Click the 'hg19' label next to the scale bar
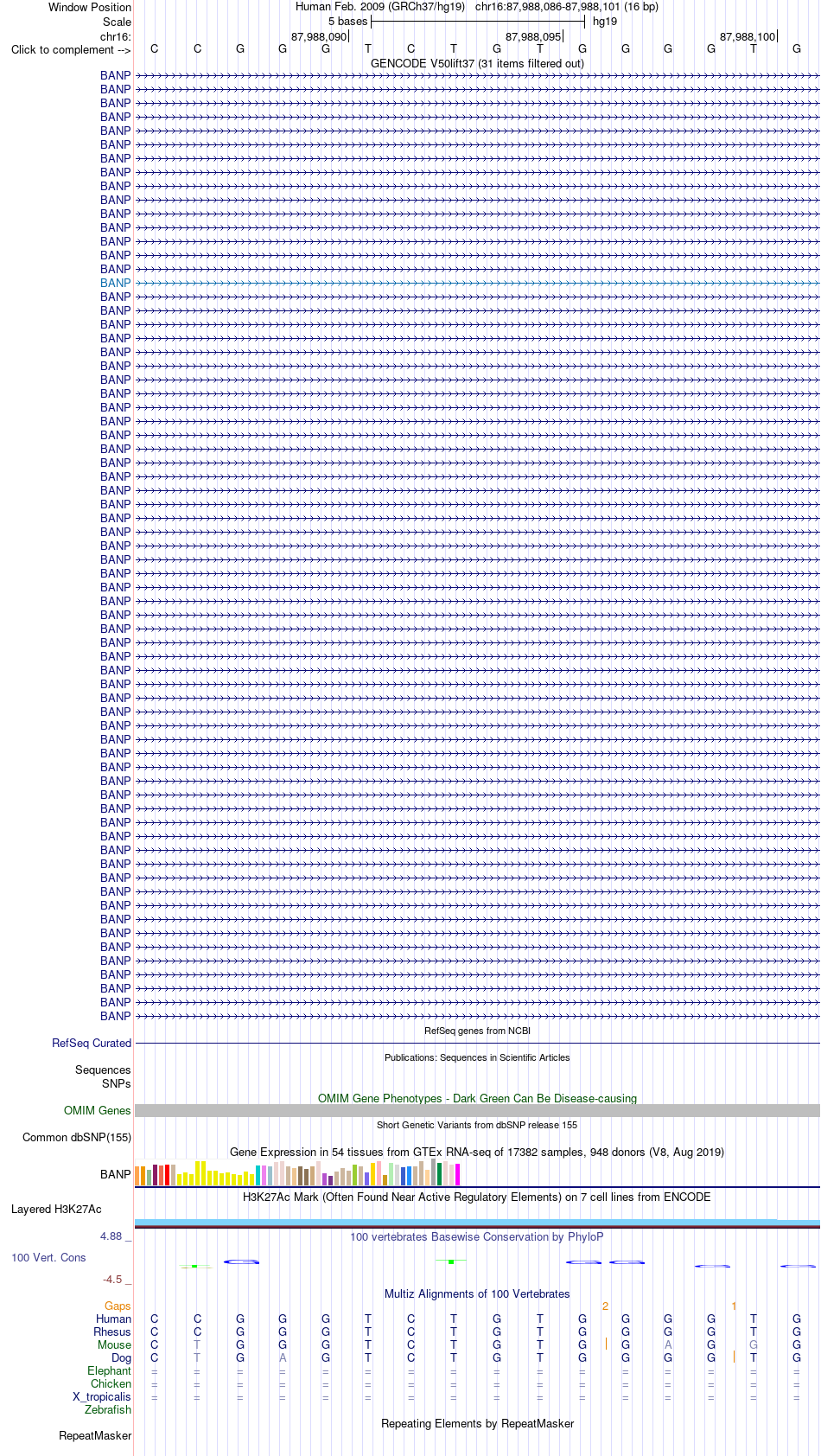The width and height of the screenshot is (821, 1456). pos(605,22)
